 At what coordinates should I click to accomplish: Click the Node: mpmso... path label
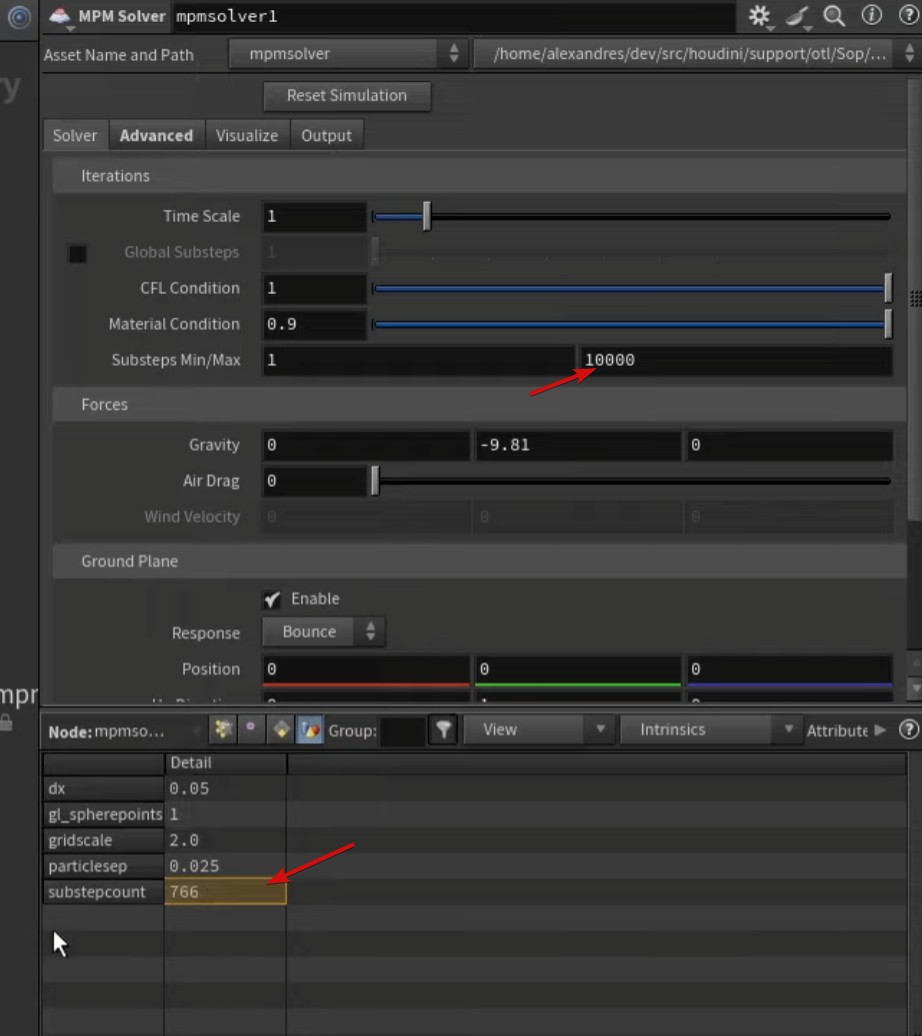106,731
